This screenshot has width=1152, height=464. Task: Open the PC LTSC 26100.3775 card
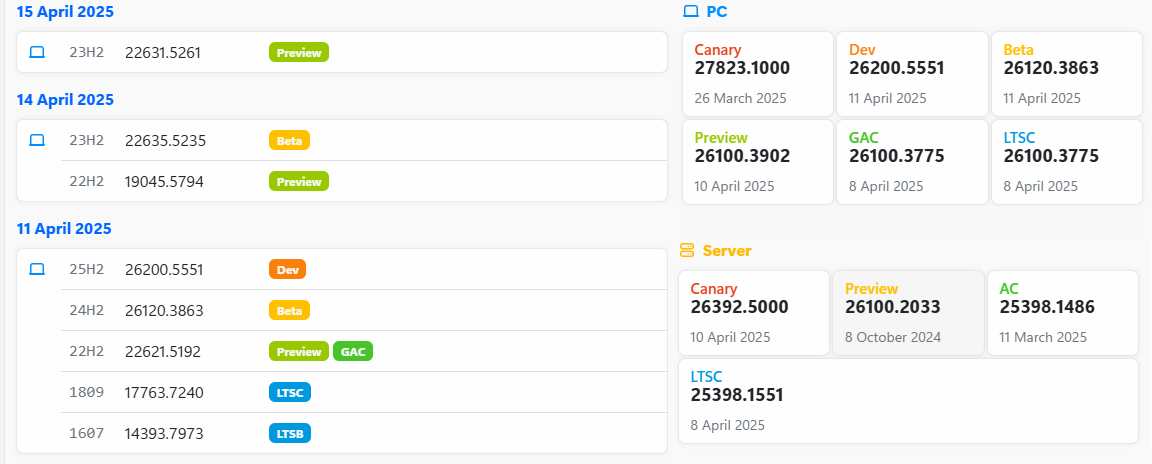1067,162
